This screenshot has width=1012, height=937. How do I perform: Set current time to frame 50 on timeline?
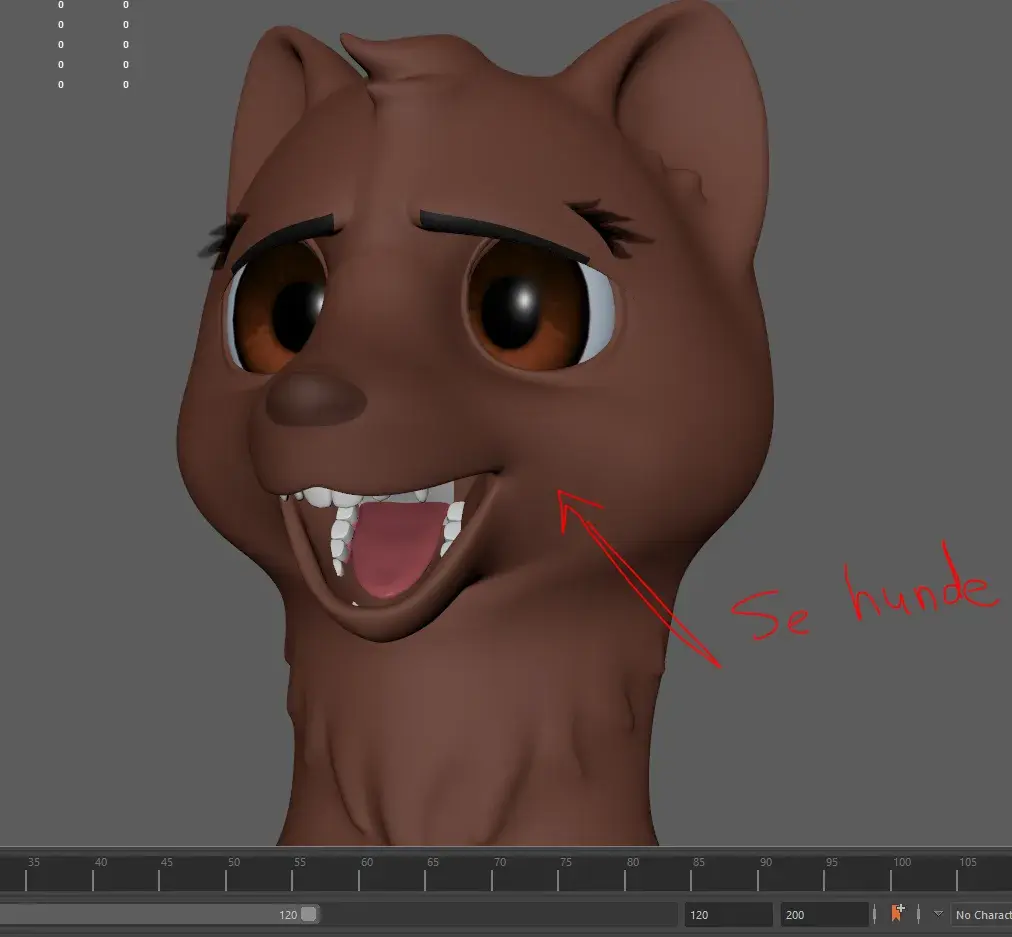tap(226, 878)
